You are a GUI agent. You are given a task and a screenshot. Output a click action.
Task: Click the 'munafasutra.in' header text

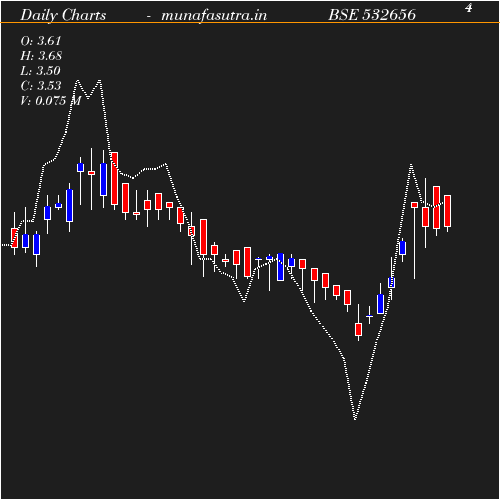[x=214, y=15]
